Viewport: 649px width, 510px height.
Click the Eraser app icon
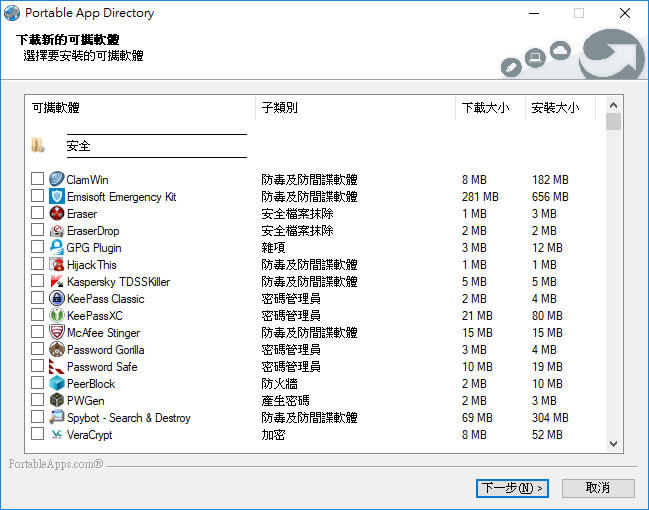57,213
